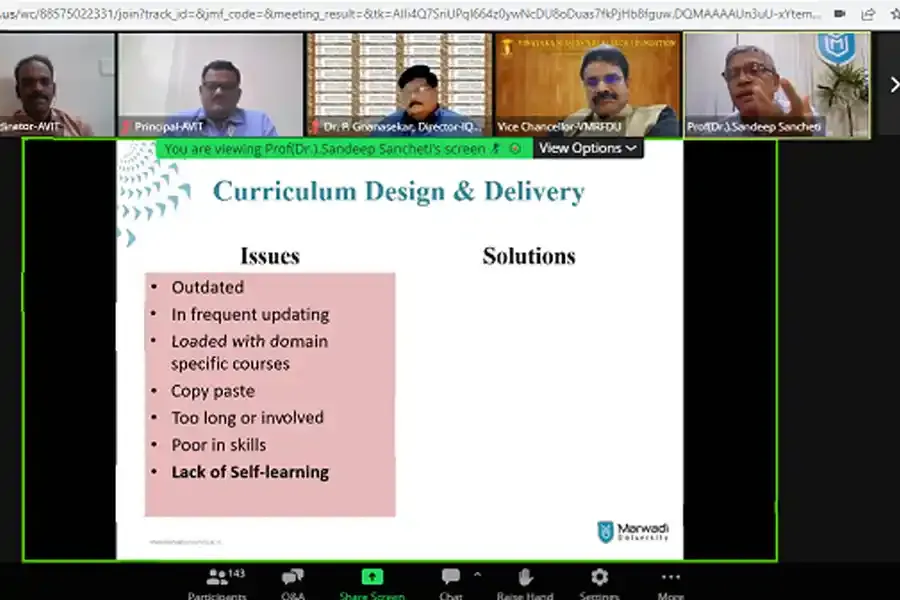The height and width of the screenshot is (600, 900).
Task: Click the green Share Screen icon
Action: point(372,578)
